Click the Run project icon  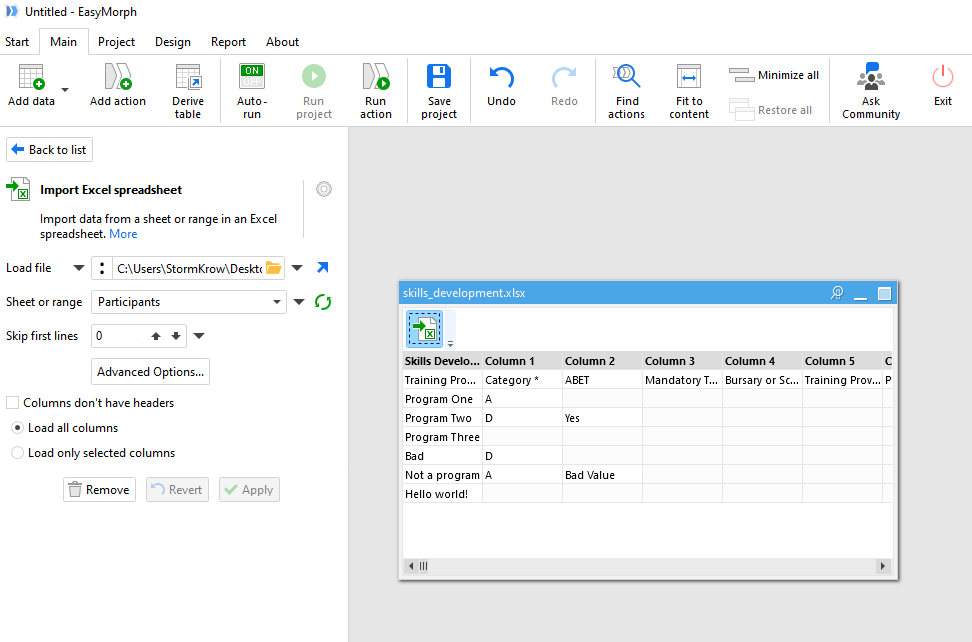point(314,77)
